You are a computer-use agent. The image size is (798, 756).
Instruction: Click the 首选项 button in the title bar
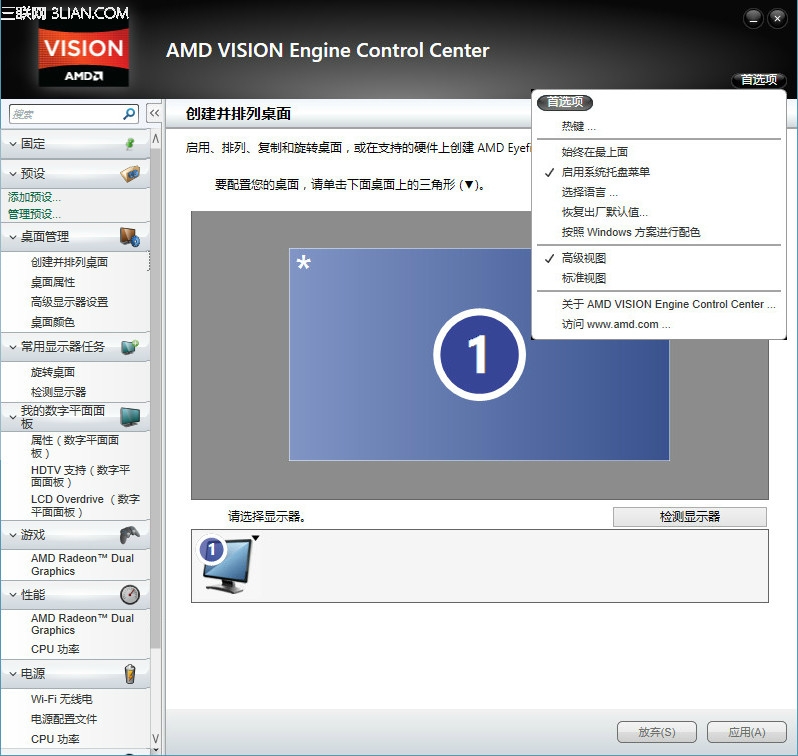[x=759, y=80]
